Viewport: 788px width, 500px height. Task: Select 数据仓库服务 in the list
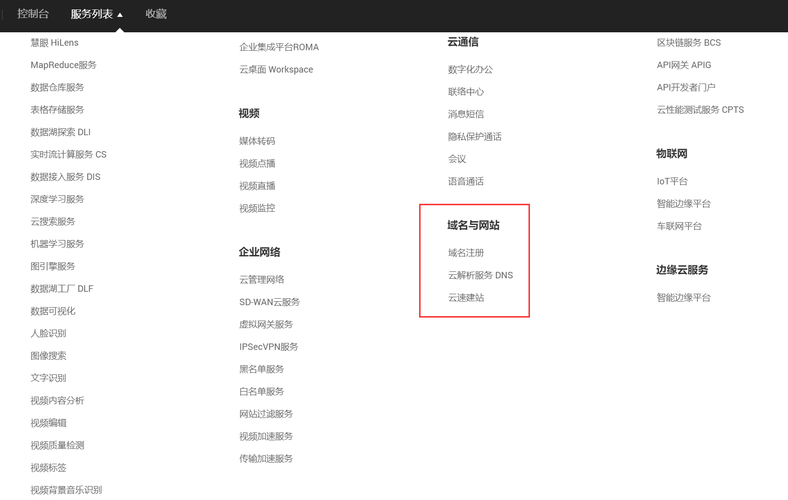(x=57, y=87)
